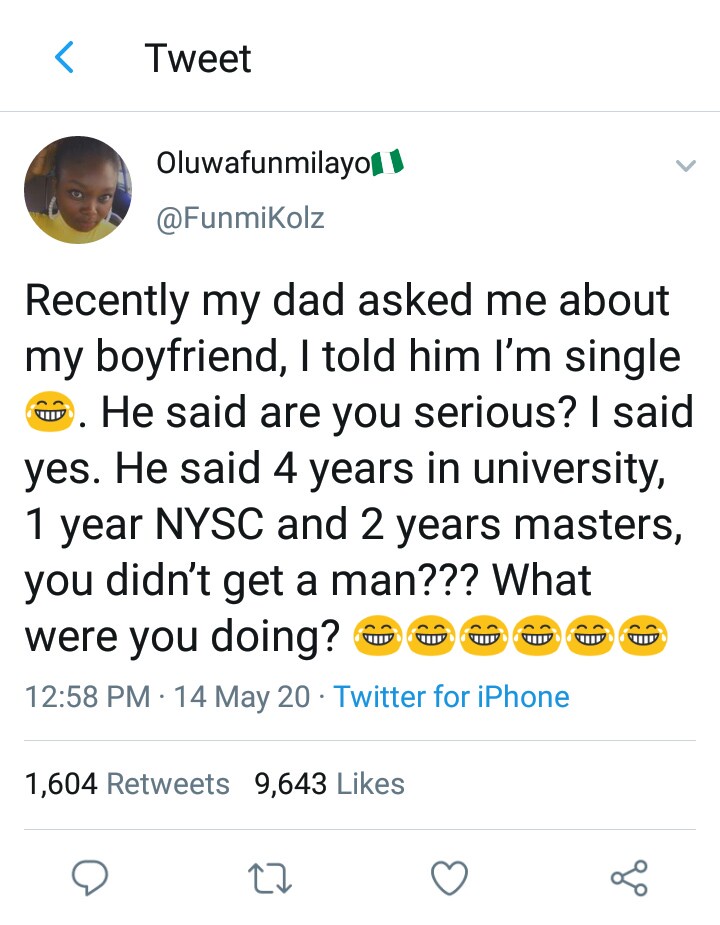The image size is (720, 925).
Task: Click the Tweet header title
Action: (198, 58)
